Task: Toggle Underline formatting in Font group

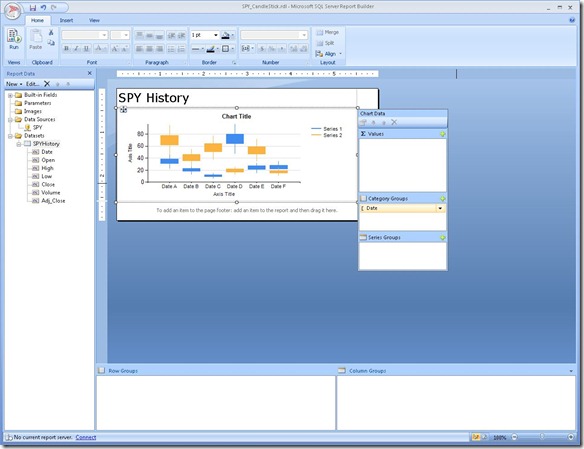Action: [86, 49]
